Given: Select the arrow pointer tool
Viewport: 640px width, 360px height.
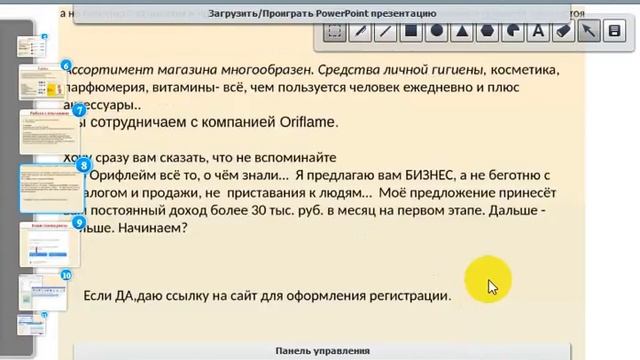Looking at the screenshot, I should pos(589,31).
